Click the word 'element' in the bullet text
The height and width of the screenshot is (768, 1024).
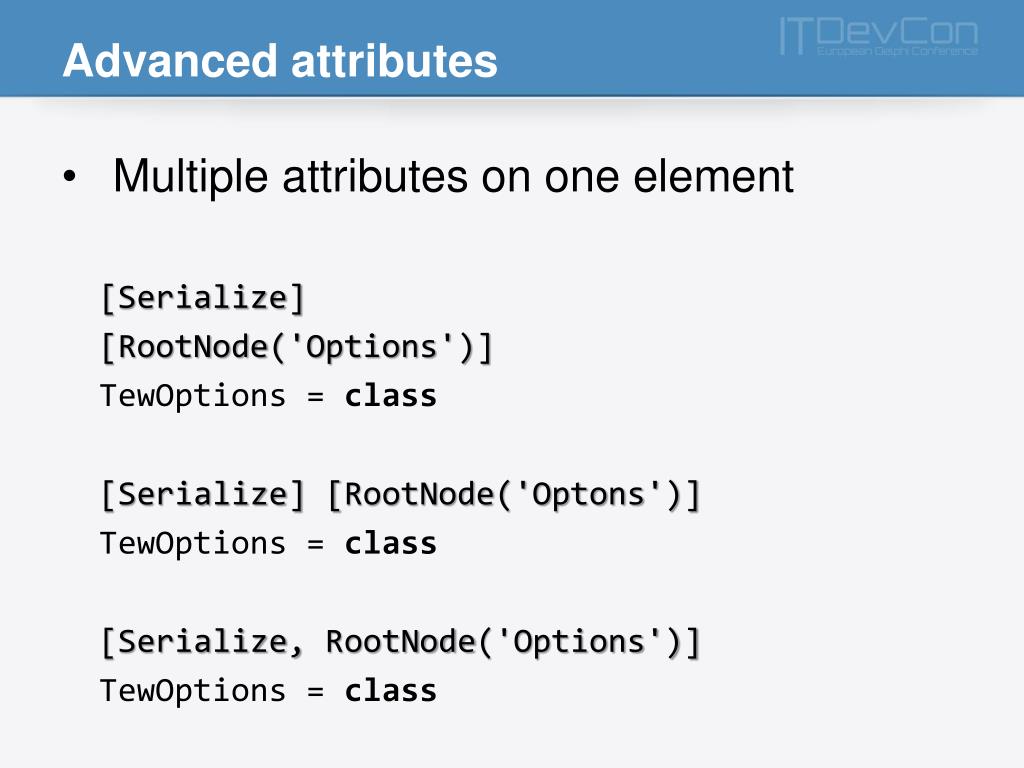(x=713, y=176)
